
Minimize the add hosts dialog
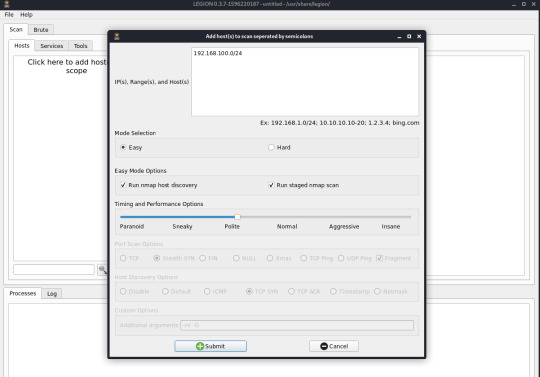pyautogui.click(x=399, y=36)
